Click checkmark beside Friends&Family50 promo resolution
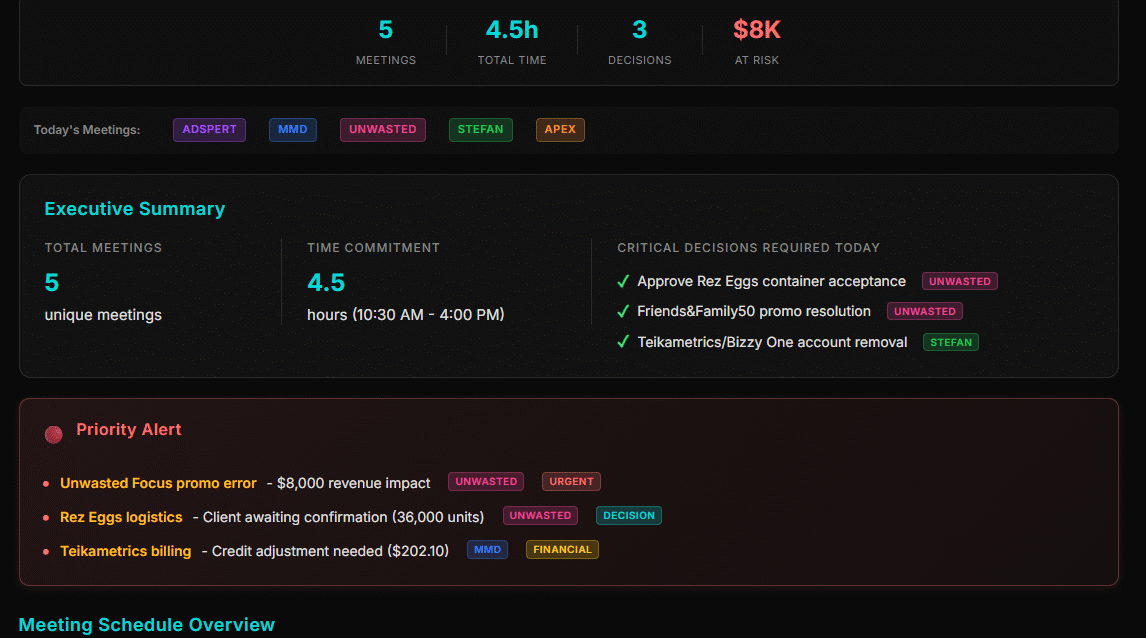 coord(623,312)
